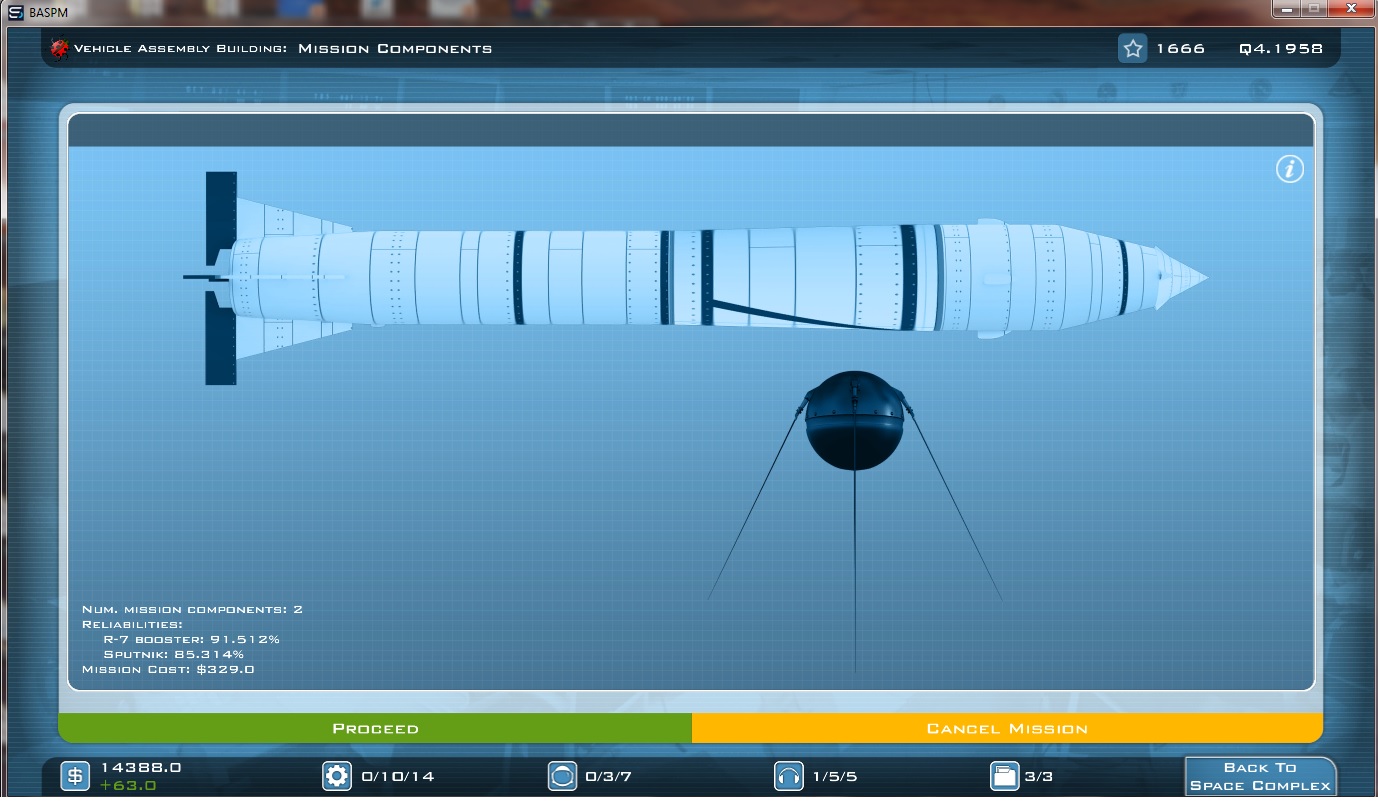Screen dimensions: 1378x803
Task: Click the Sputnik reliability 85.314% text
Action: [x=174, y=654]
